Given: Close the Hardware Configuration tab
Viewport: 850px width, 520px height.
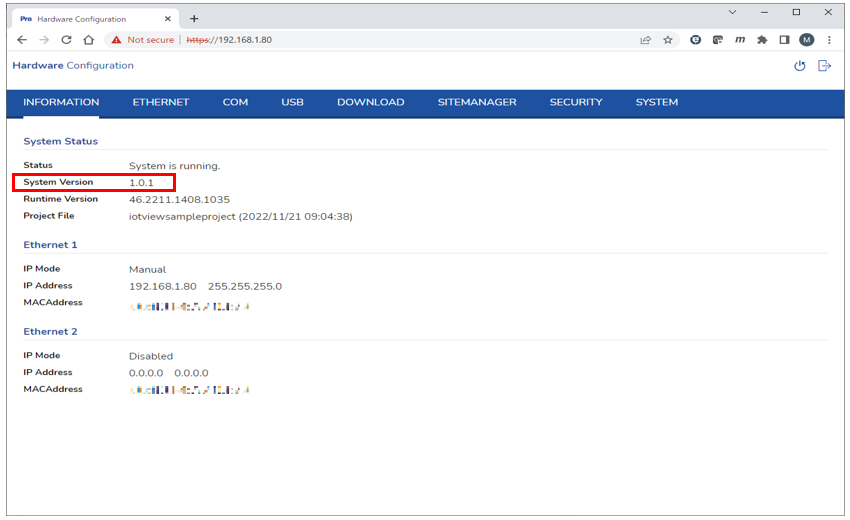Looking at the screenshot, I should point(168,18).
